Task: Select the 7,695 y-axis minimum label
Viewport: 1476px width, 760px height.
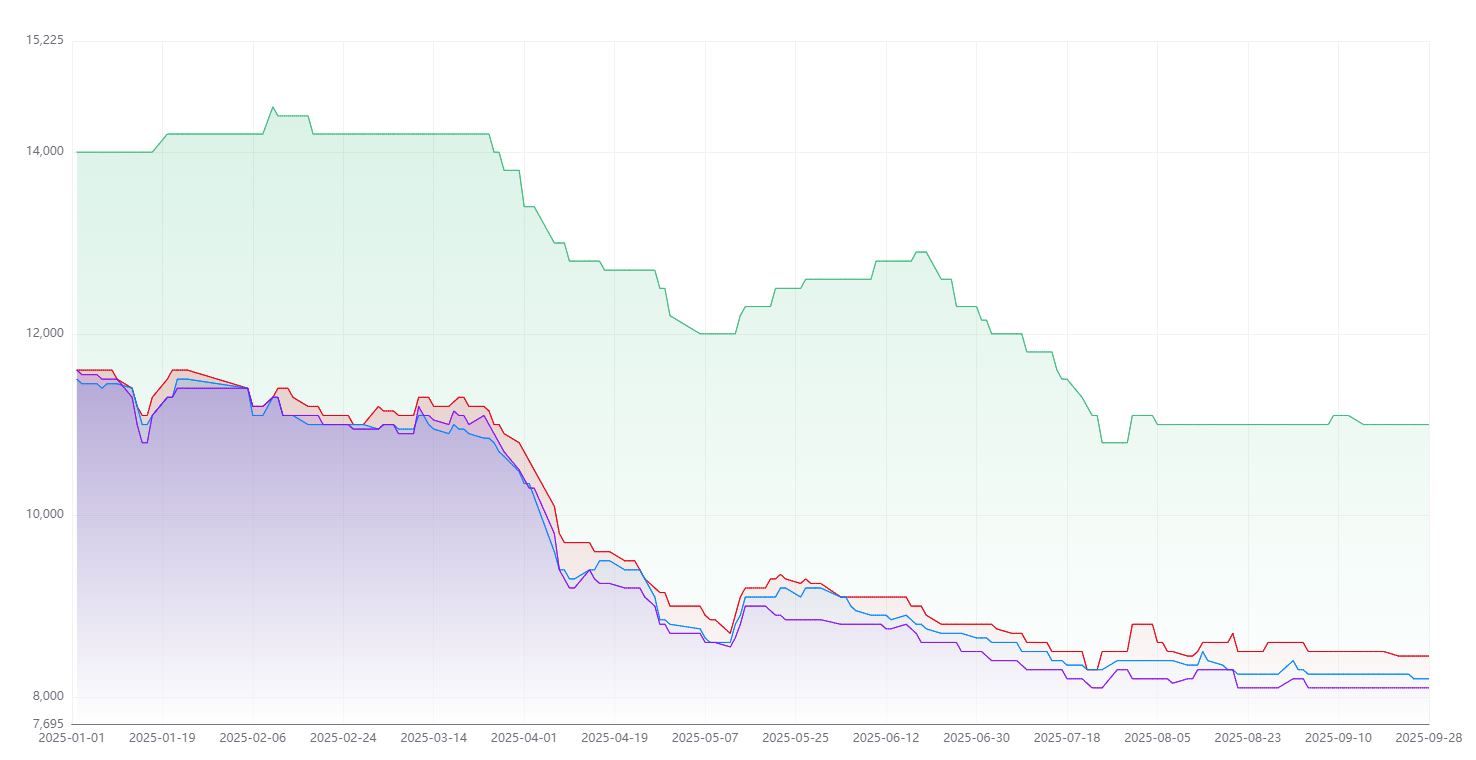Action: (48, 723)
